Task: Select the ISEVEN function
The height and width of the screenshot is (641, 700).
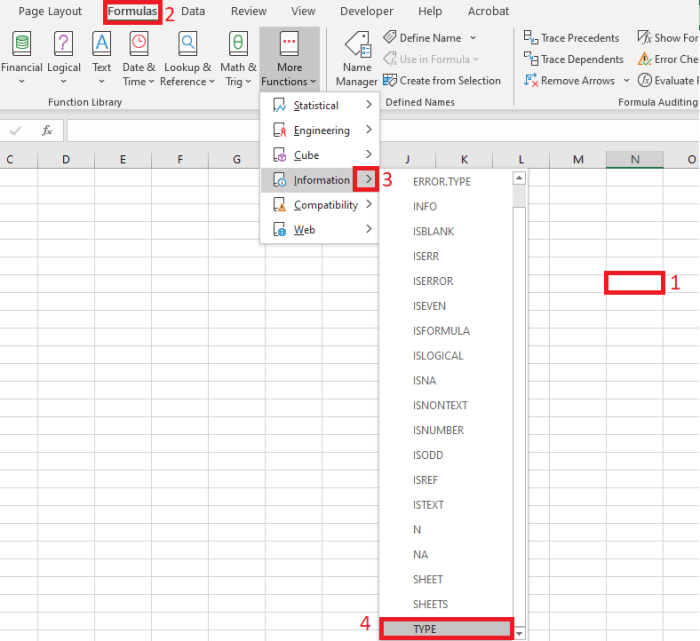Action: (x=446, y=306)
